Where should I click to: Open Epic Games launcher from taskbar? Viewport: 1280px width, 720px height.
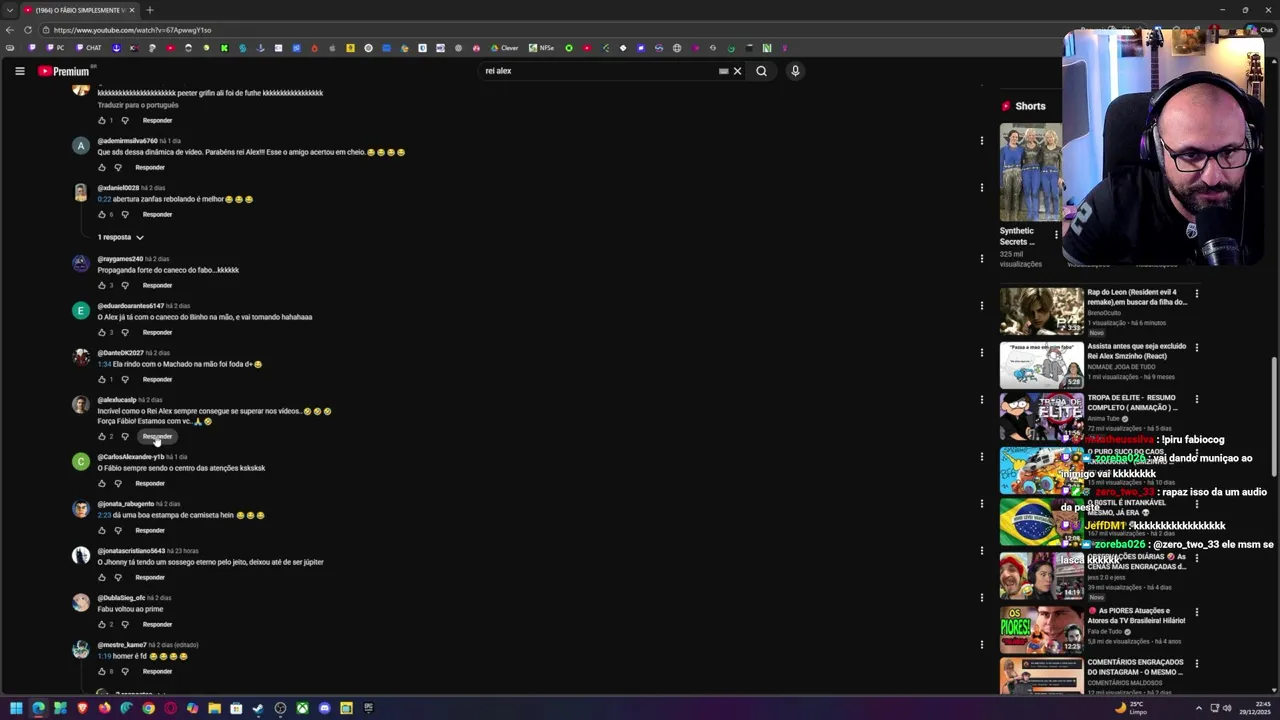coord(368,708)
